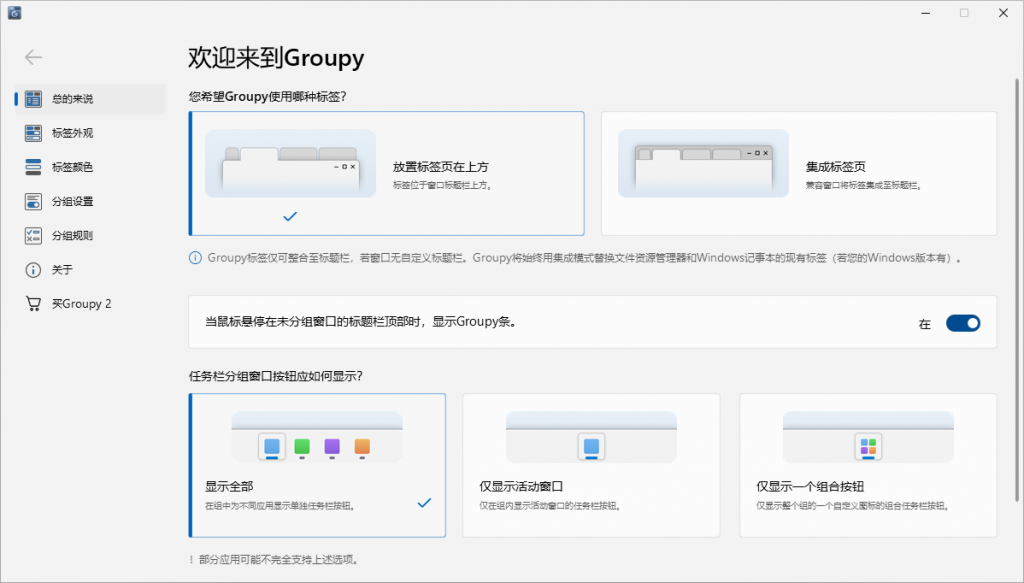This screenshot has width=1024, height=583.
Task: Select the 总的来说 sidebar icon
Action: point(31,100)
